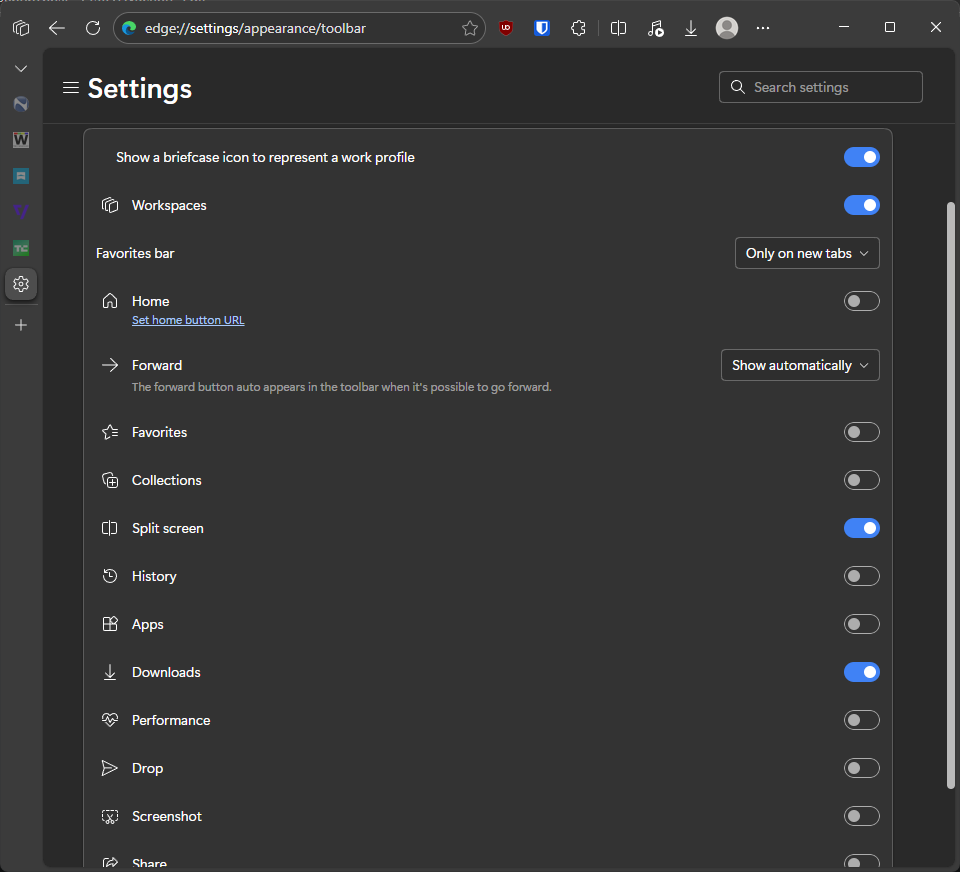Open the Workspaces icon in title bar
Viewport: 960px width, 872px height.
point(21,28)
